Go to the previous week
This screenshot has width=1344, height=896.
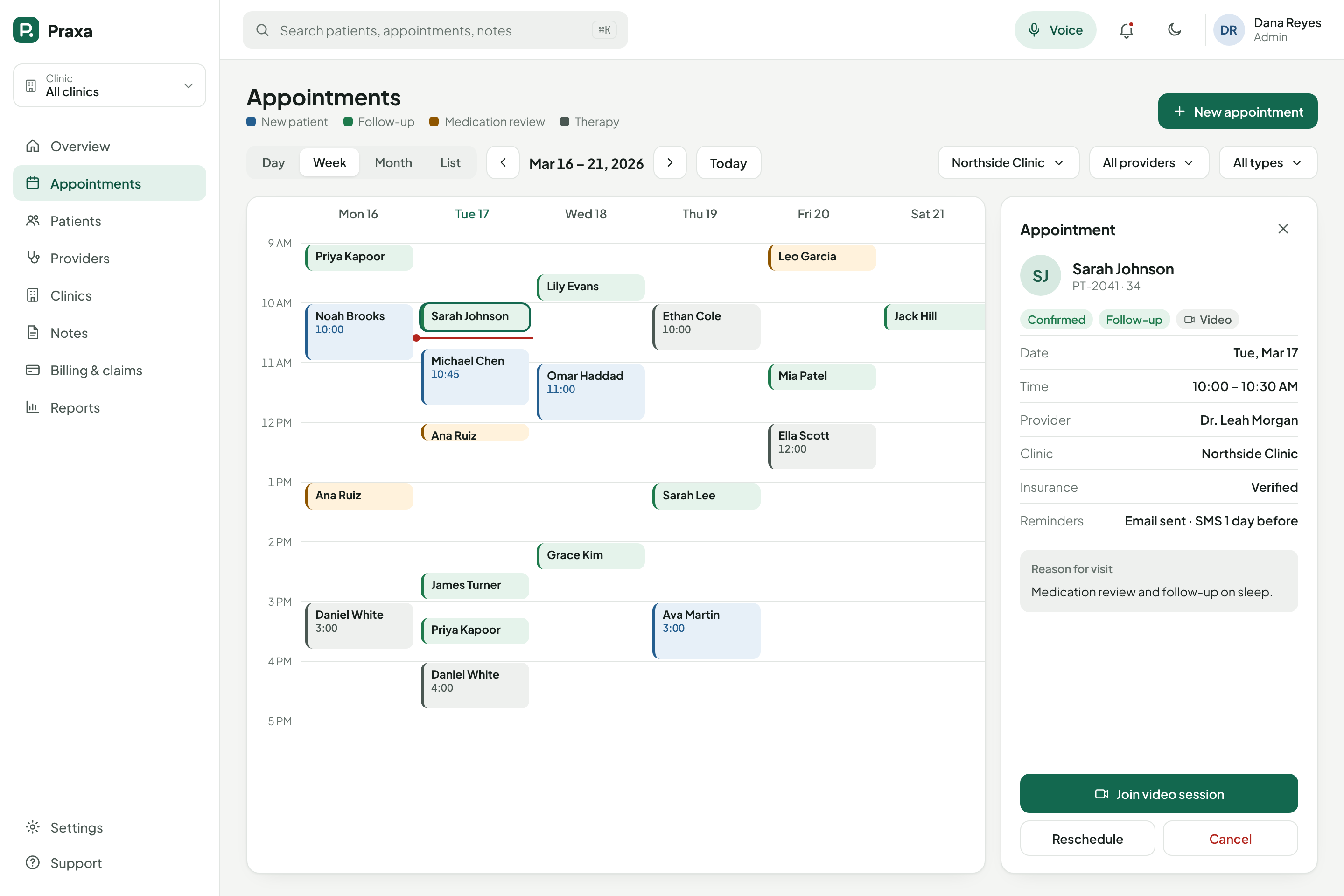503,163
